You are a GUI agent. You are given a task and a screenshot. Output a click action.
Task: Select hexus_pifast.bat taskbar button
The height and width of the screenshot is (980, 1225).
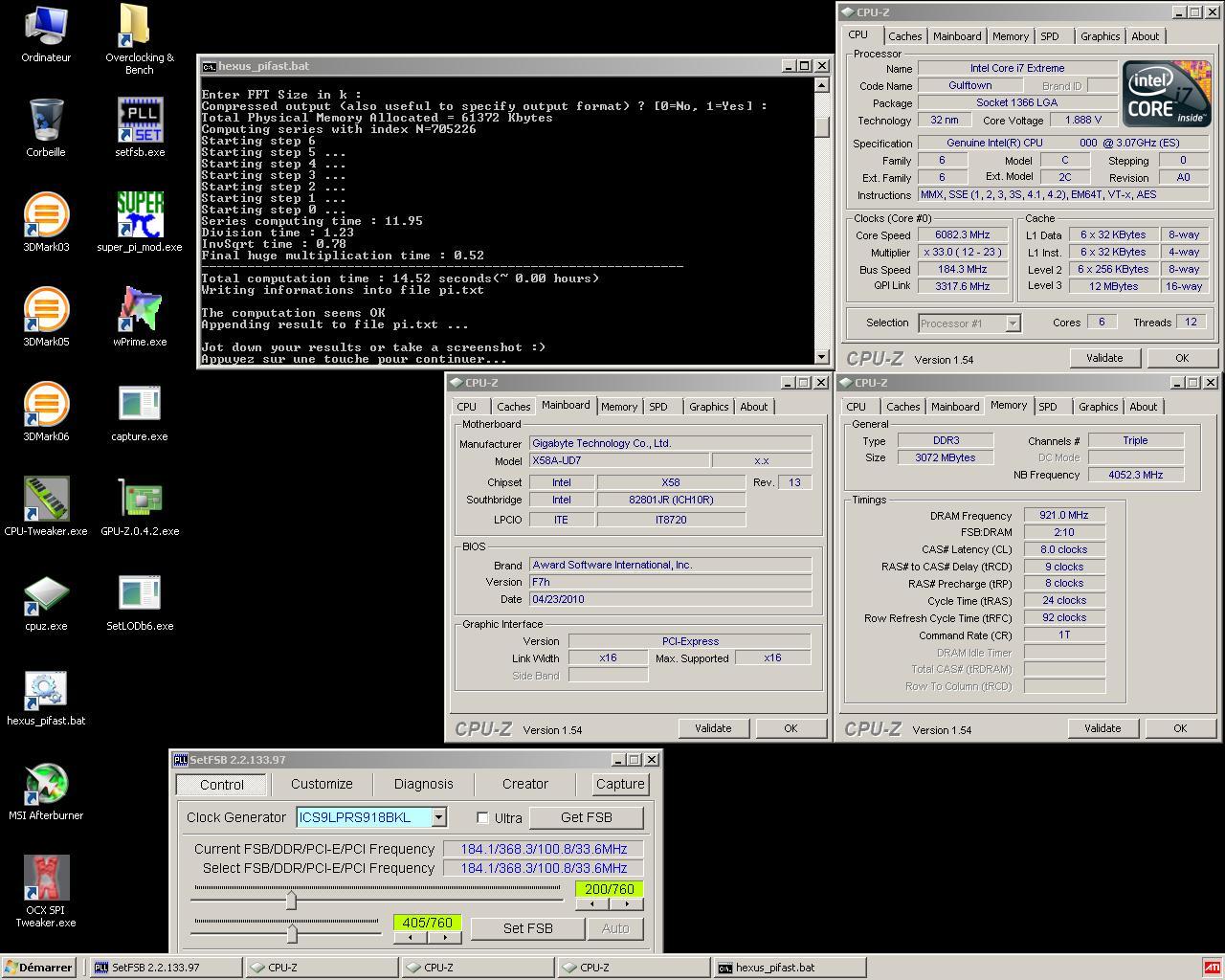791,968
